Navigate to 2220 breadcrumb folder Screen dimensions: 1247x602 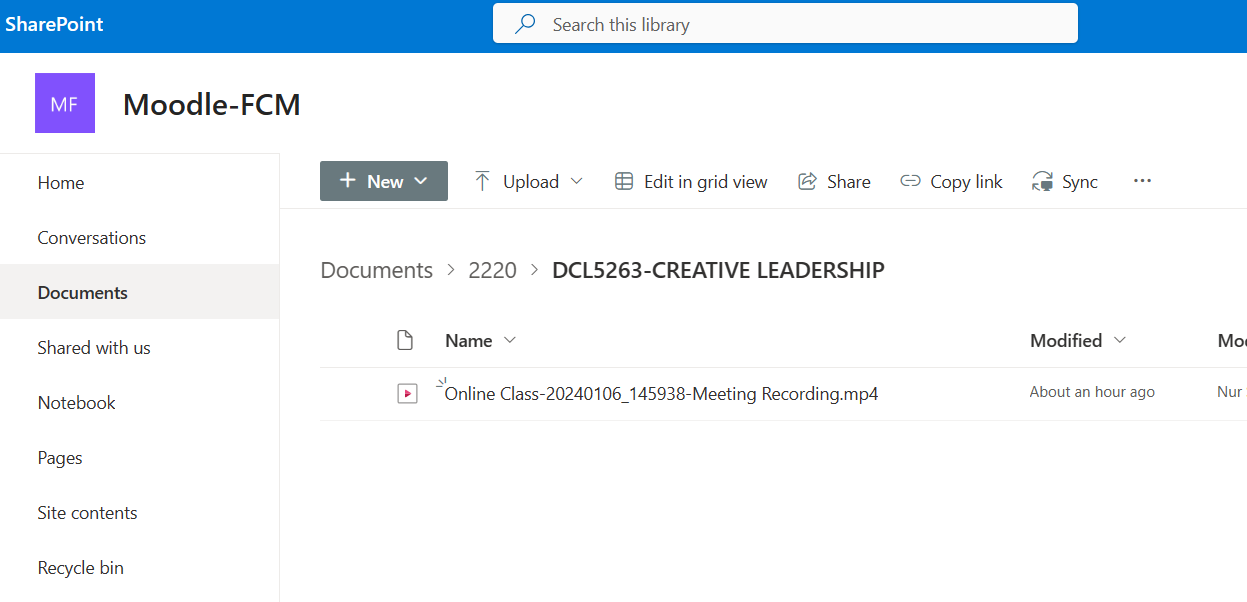(492, 270)
